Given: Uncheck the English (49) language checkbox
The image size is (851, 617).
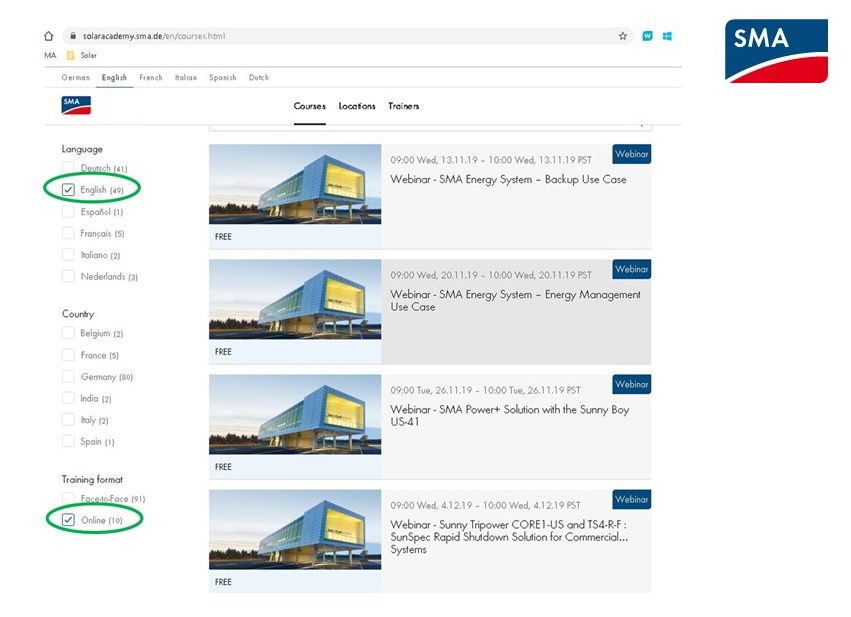Looking at the screenshot, I should pos(68,189).
